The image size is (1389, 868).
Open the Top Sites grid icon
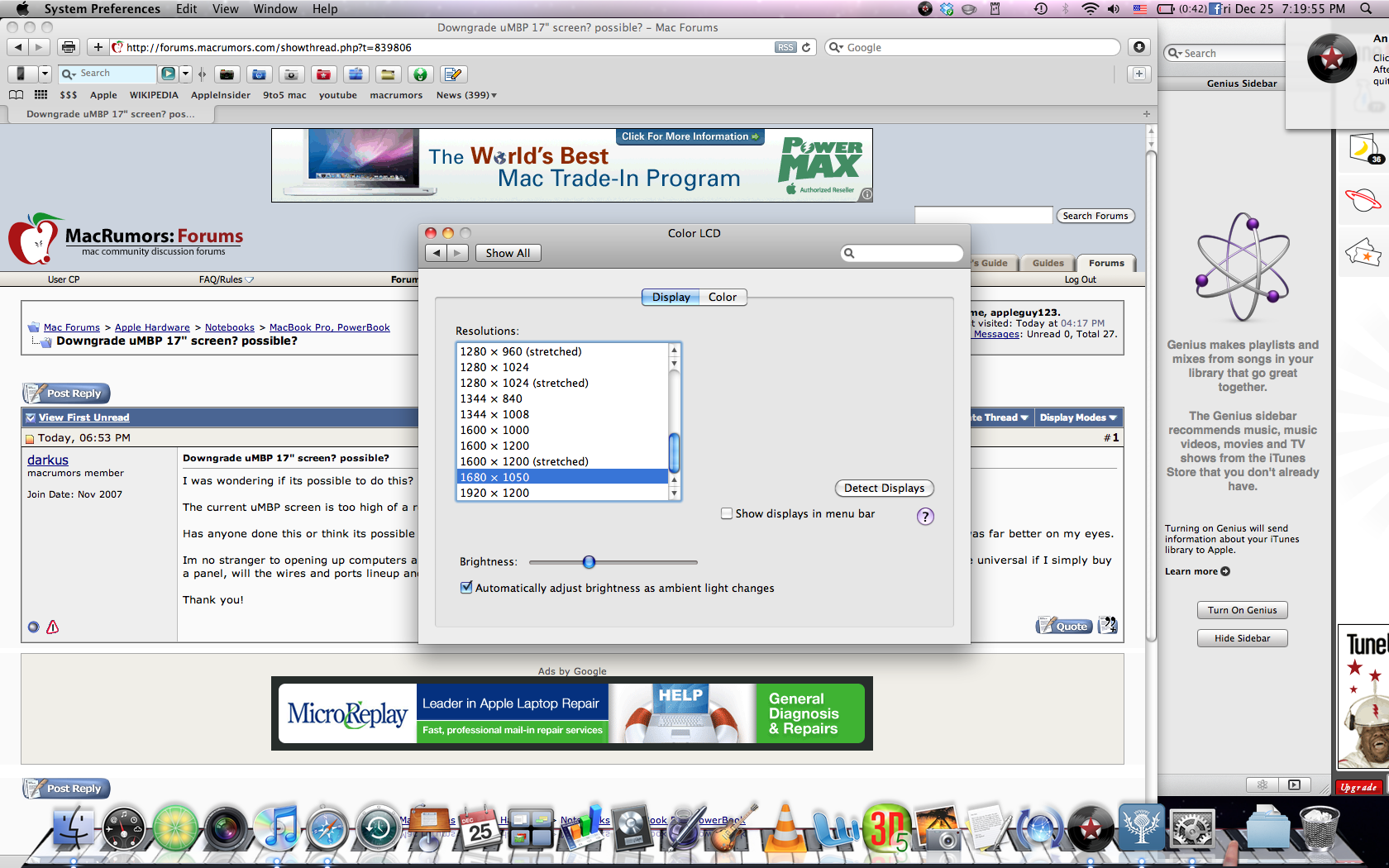click(x=41, y=95)
